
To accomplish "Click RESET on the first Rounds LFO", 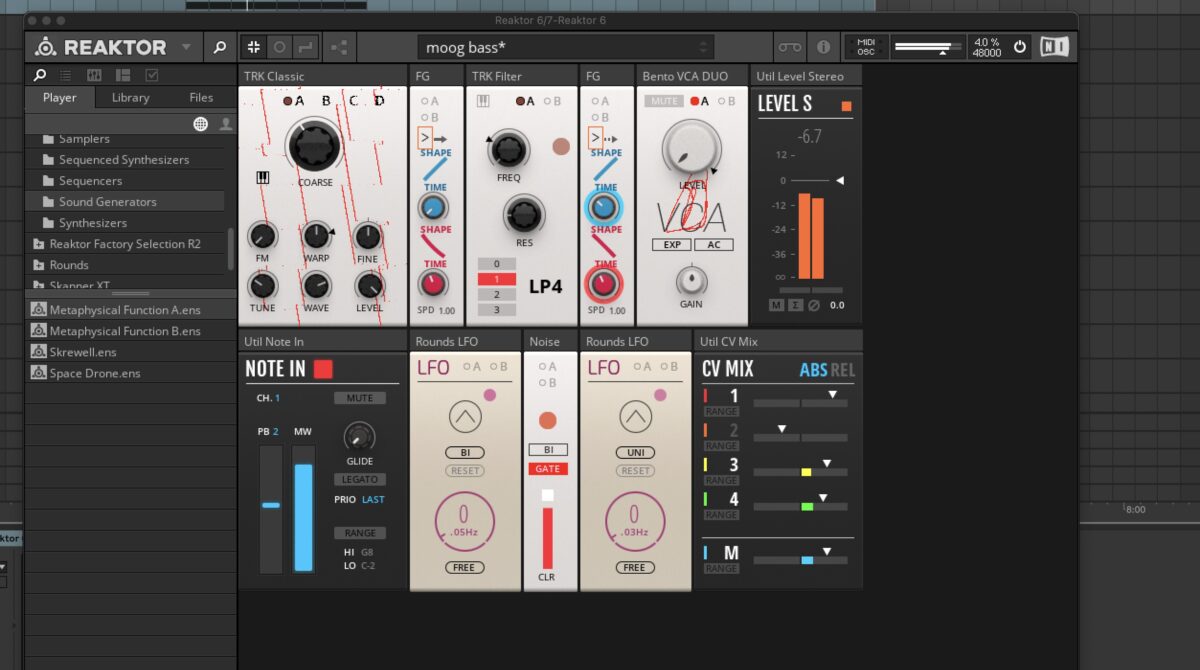I will point(465,470).
